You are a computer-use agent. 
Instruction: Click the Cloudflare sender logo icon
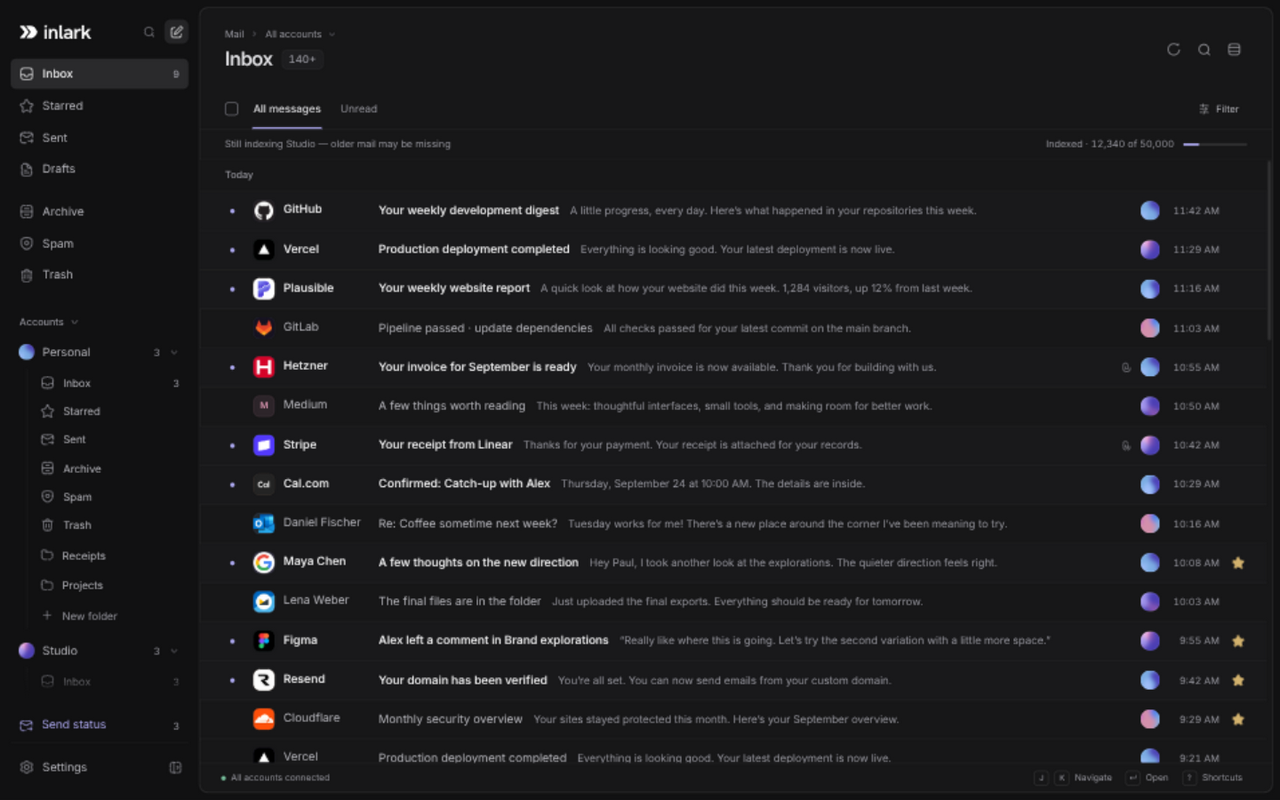264,719
